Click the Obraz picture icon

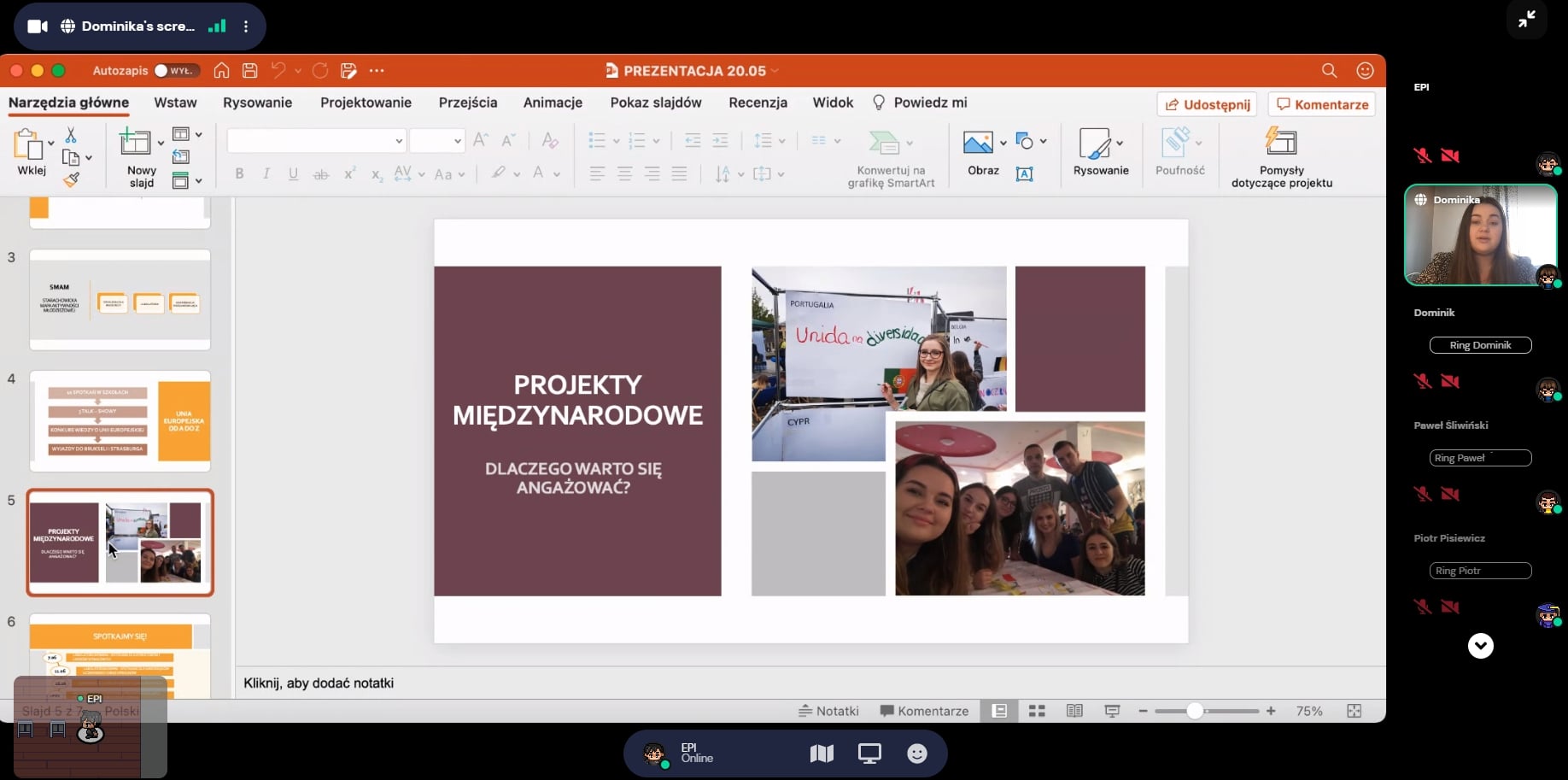pos(978,142)
